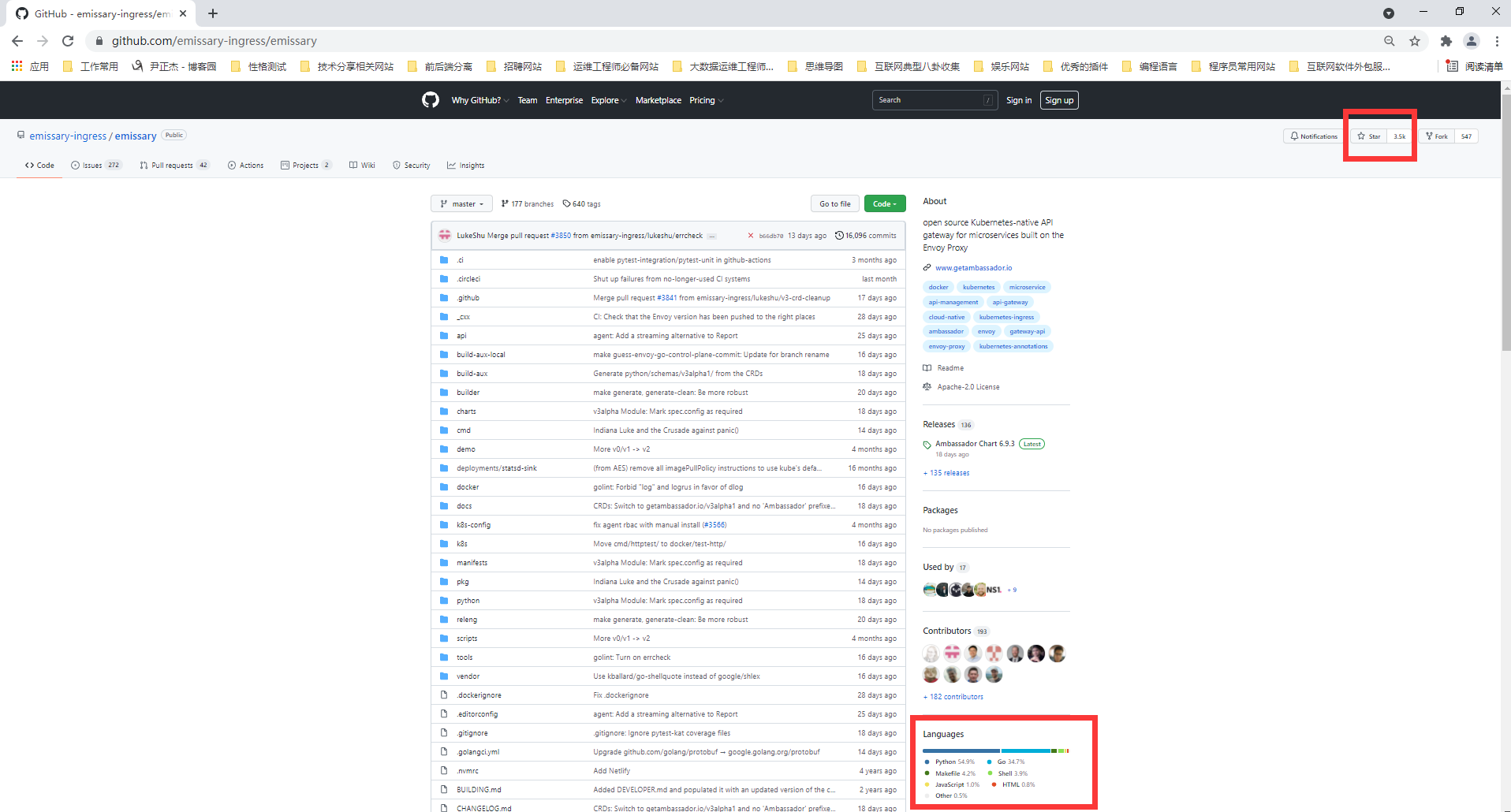Click the GitHub octocat logo

pyautogui.click(x=430, y=100)
